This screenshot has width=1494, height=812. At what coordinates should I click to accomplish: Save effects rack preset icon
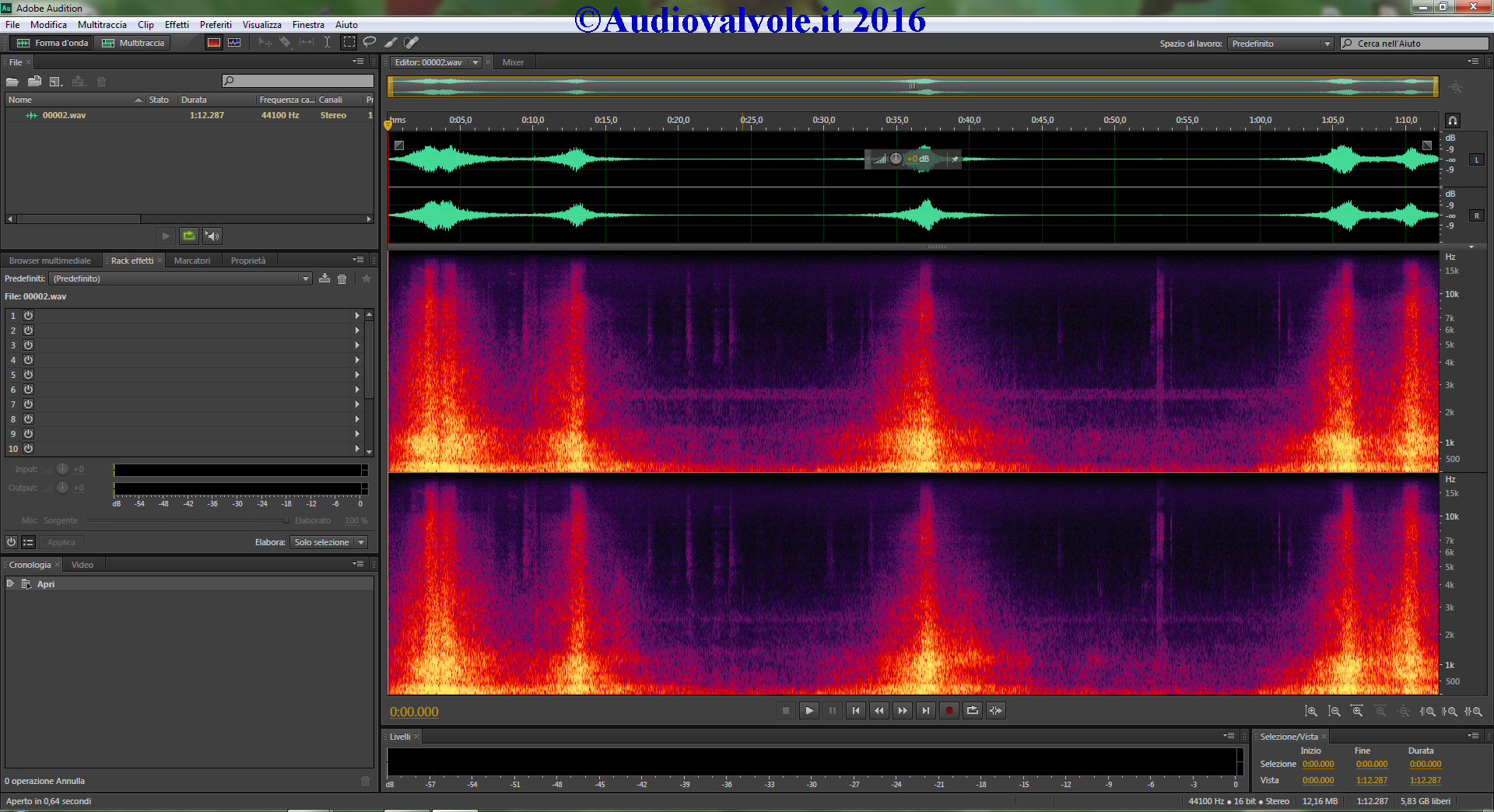[324, 278]
